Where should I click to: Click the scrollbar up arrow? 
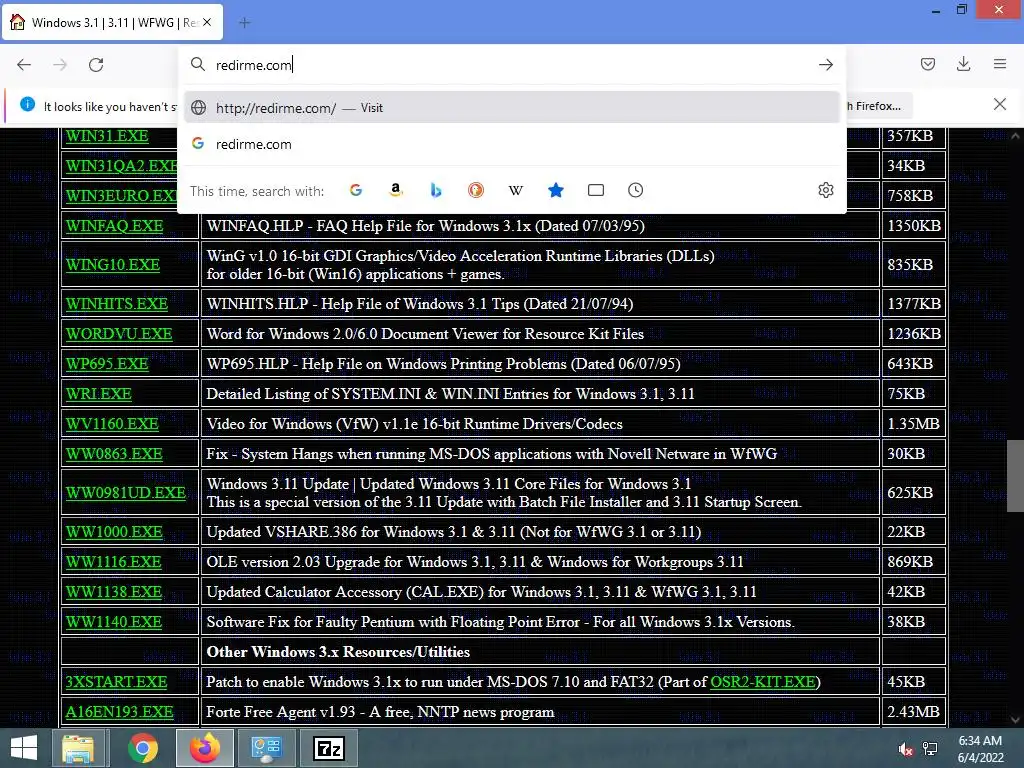click(x=1015, y=136)
